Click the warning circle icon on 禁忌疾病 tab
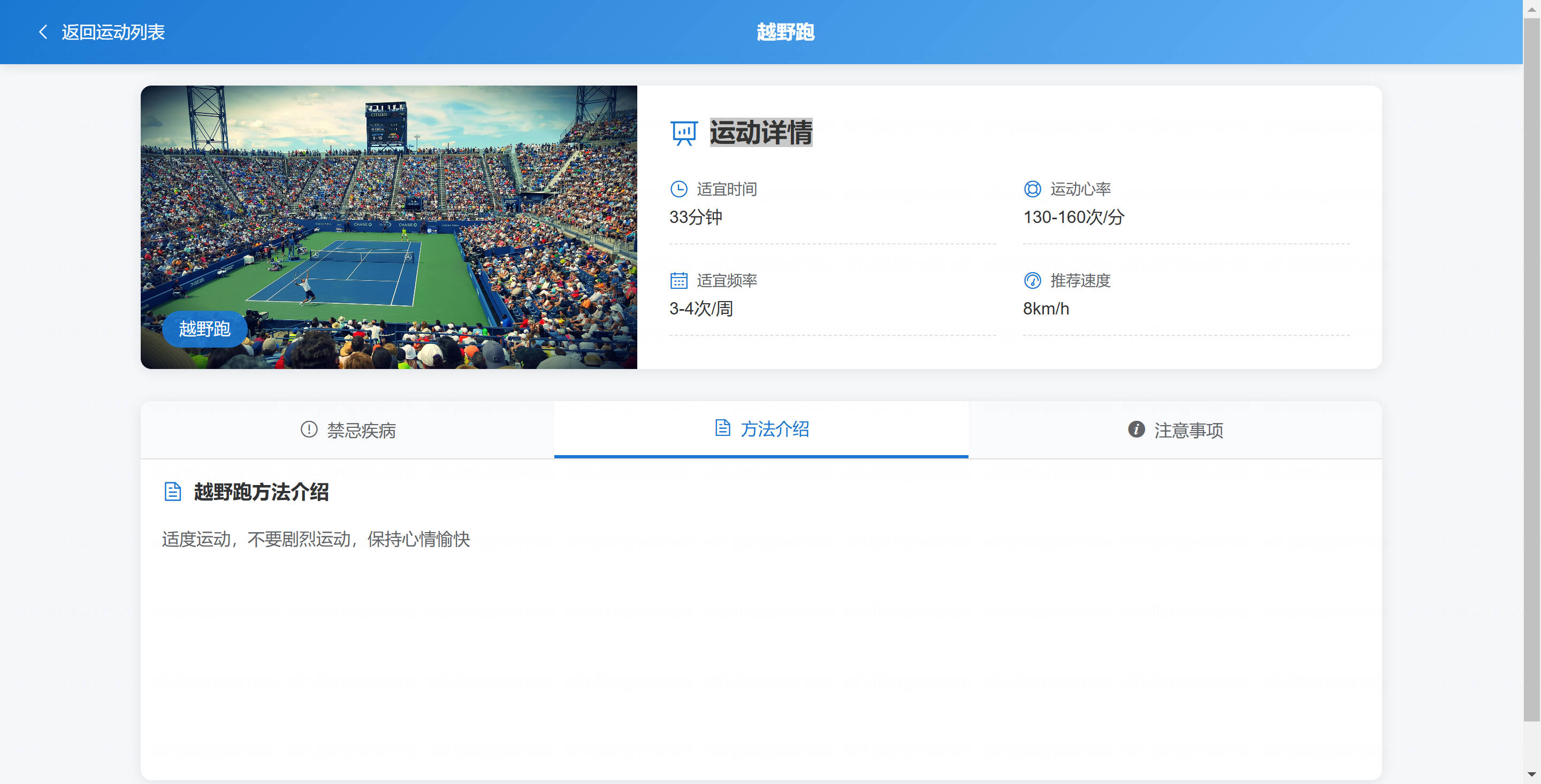Screen dimensions: 1541x784 [309, 429]
